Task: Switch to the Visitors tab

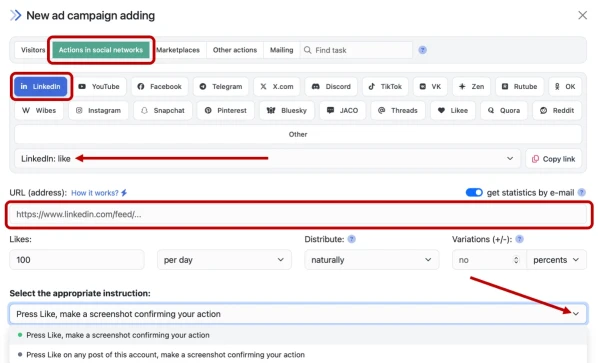Action: click(x=33, y=50)
